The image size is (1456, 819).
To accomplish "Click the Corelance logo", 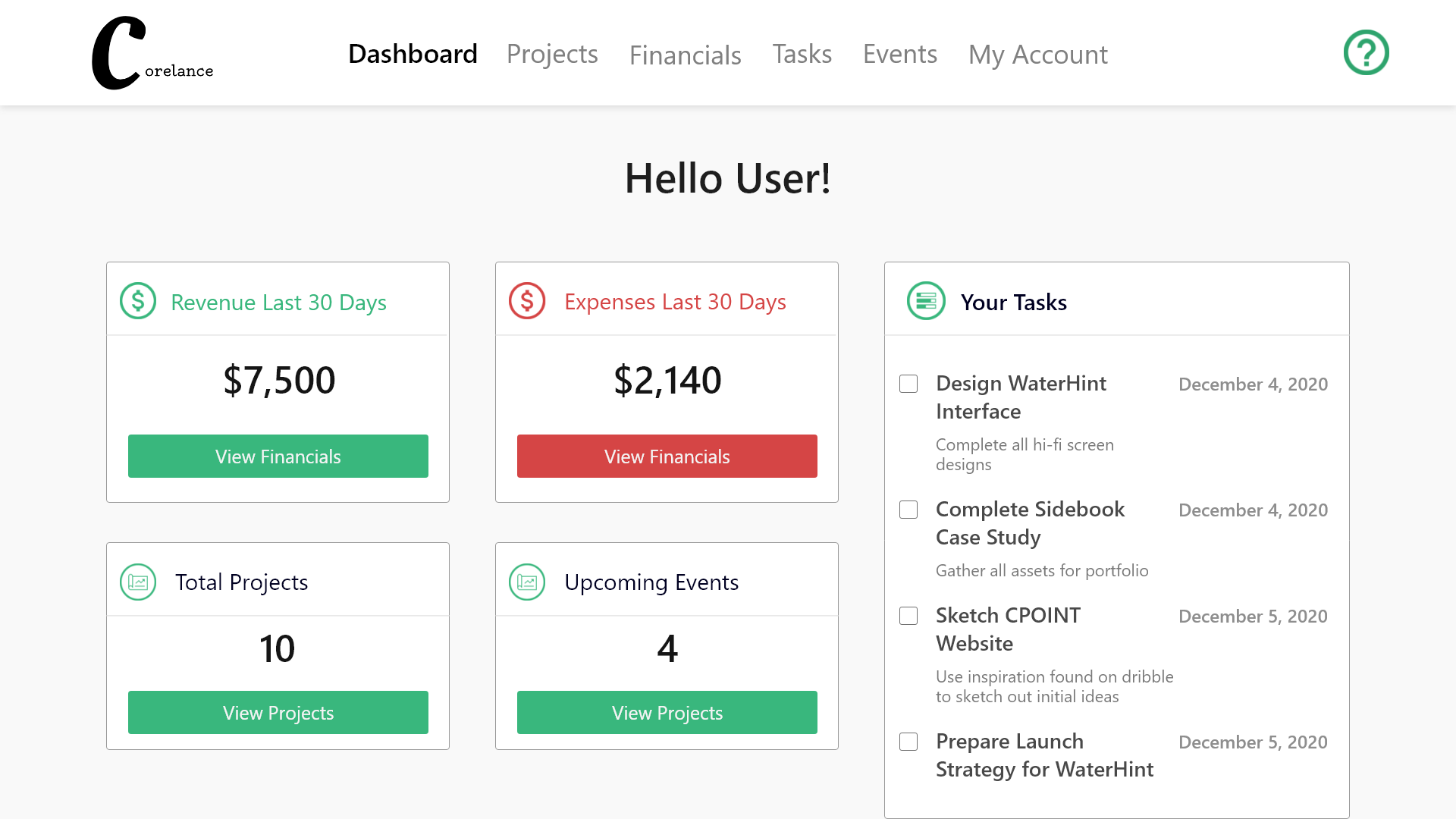I will [x=152, y=53].
